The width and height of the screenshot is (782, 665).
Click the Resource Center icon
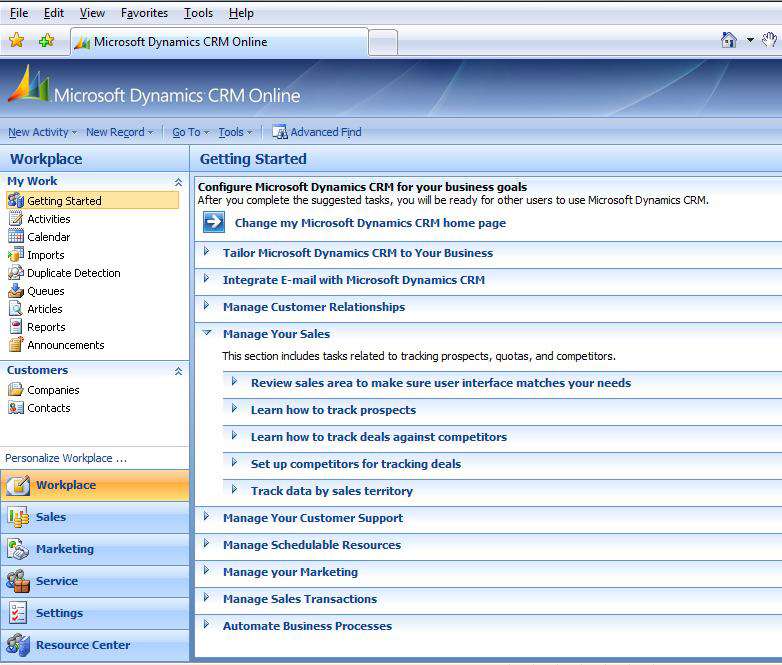[18, 645]
